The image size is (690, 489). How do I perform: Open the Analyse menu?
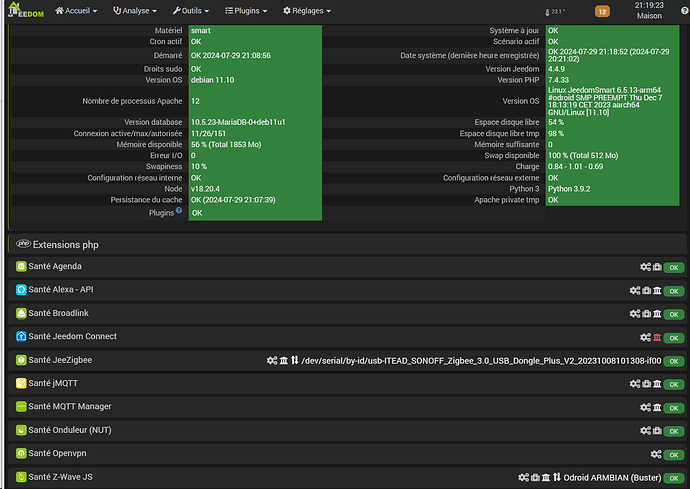(x=135, y=11)
